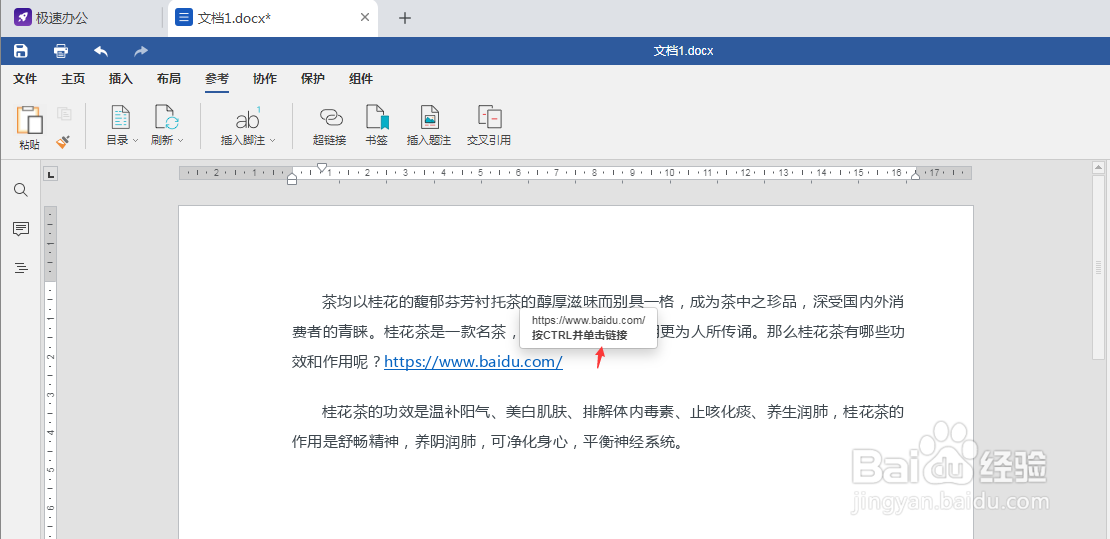Insert a Hyperlink (超链接)
Image resolution: width=1110 pixels, height=539 pixels.
[330, 125]
